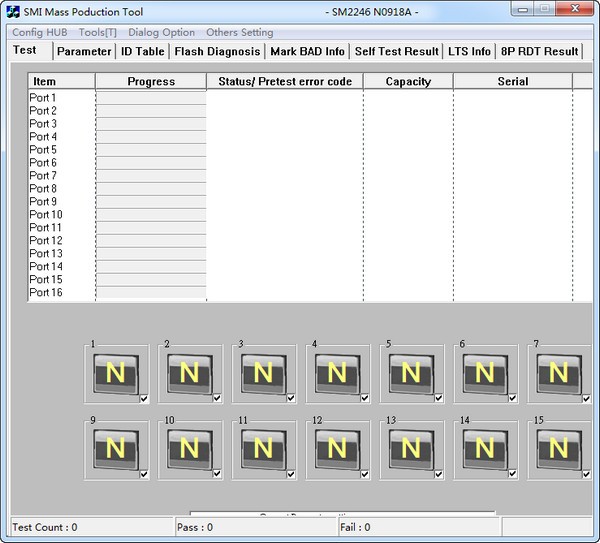Select the port 6 drive icon
This screenshot has height=543, width=600.
[485, 374]
